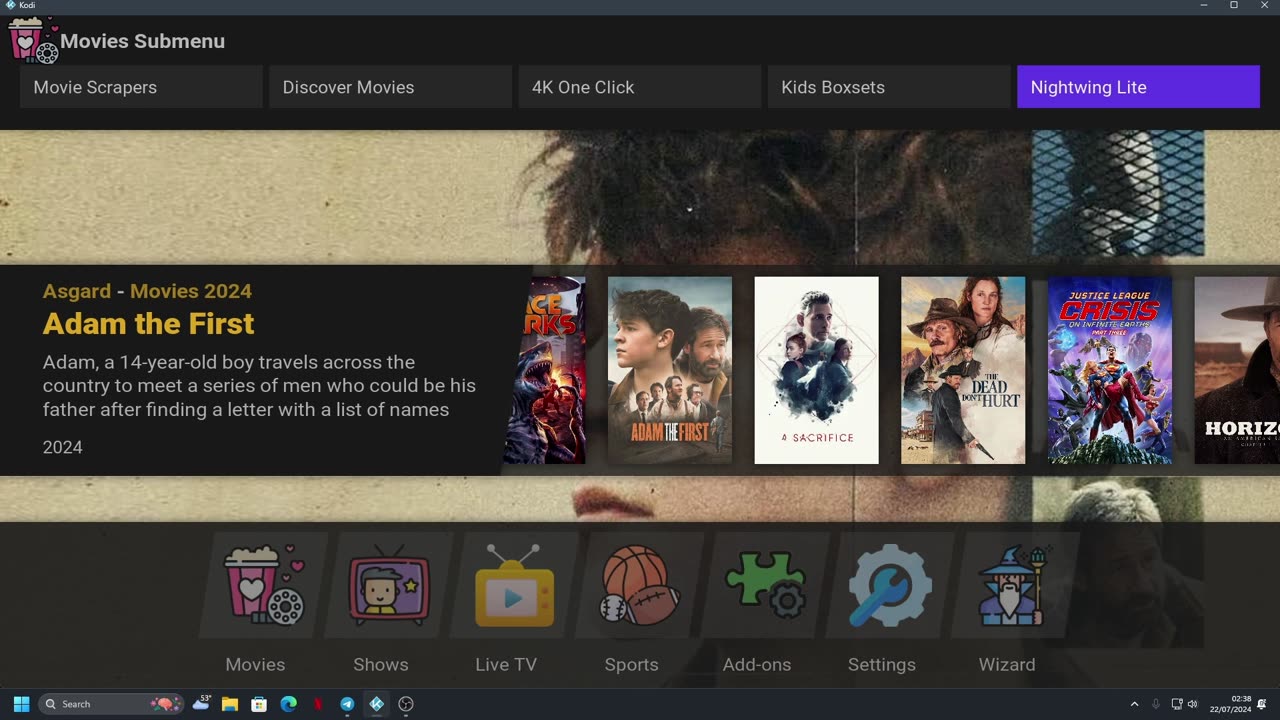Image resolution: width=1280 pixels, height=720 pixels.
Task: Open the Settings gear-wrench icon
Action: click(890, 584)
